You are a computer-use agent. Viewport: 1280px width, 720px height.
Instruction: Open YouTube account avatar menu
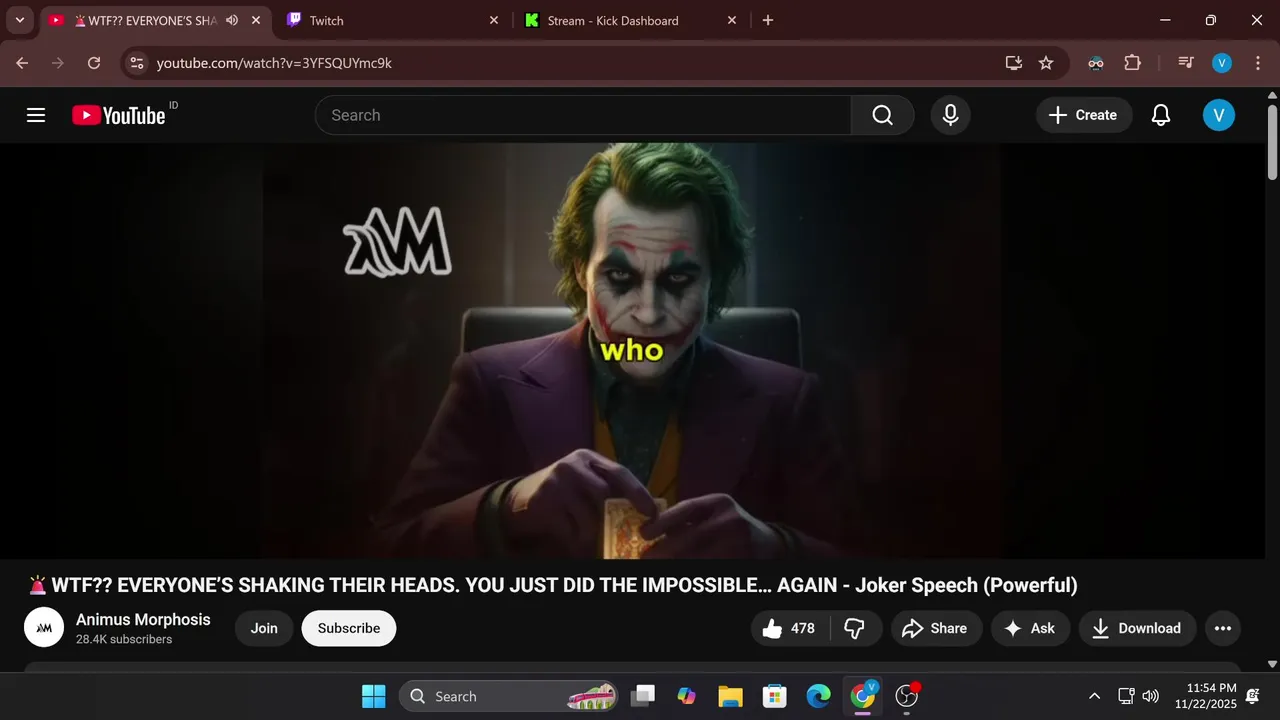pos(1218,115)
